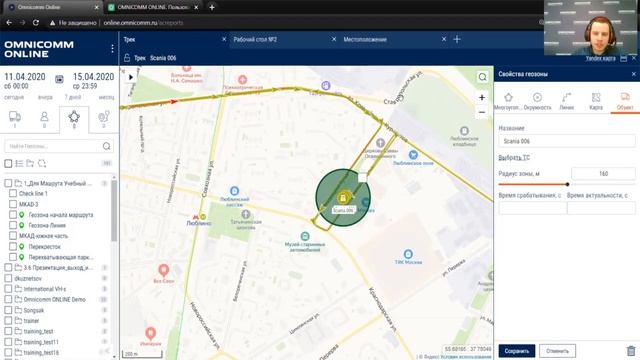Select the 7 дней quick period
The width and height of the screenshot is (640, 360).
coord(73,98)
